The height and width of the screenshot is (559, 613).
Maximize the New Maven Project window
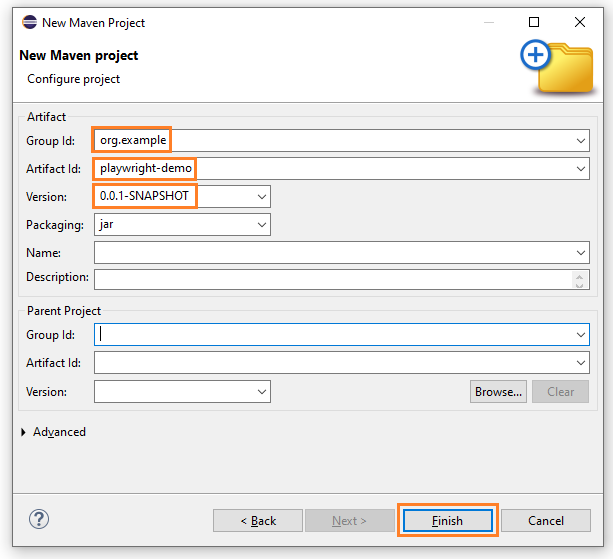tap(534, 22)
